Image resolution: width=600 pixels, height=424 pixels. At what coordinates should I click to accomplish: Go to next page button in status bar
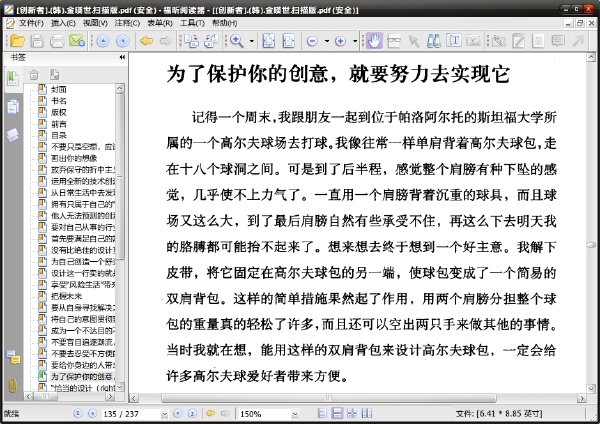pos(177,413)
